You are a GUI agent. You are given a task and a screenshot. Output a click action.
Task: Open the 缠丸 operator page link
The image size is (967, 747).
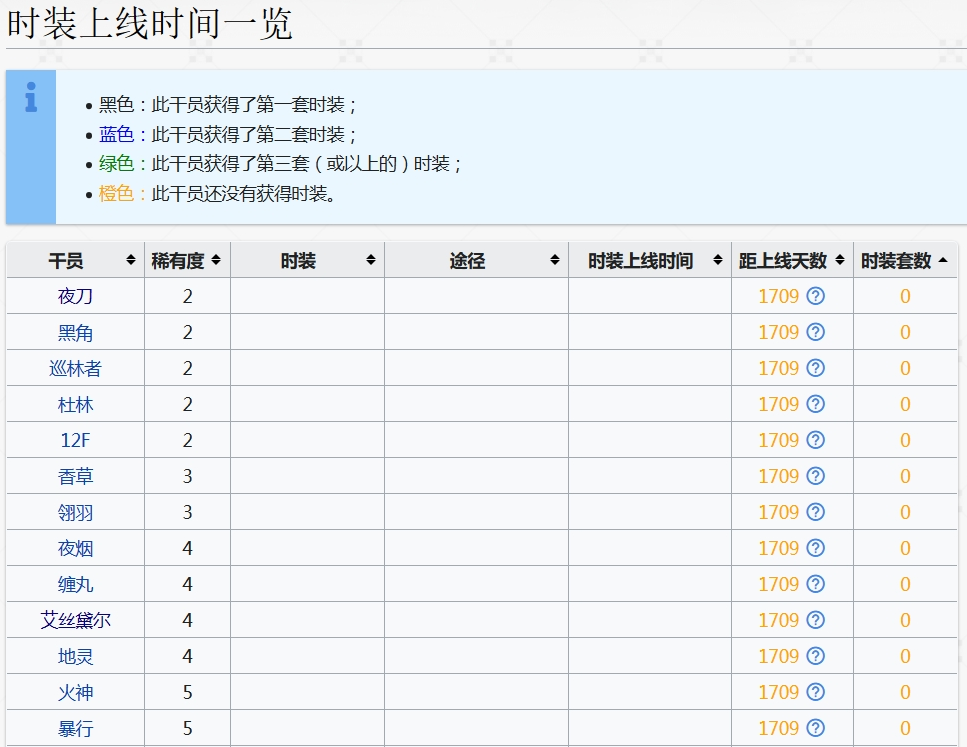coord(74,584)
